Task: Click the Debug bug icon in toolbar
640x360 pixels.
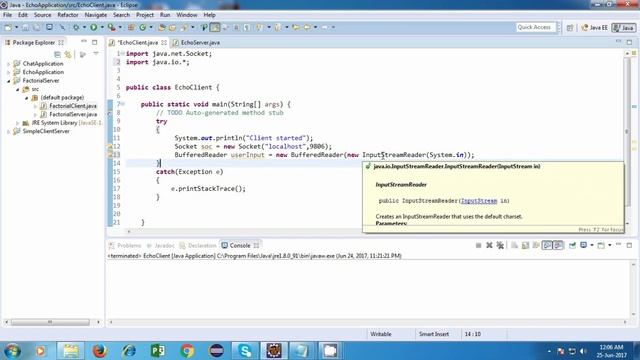Action: coord(76,27)
